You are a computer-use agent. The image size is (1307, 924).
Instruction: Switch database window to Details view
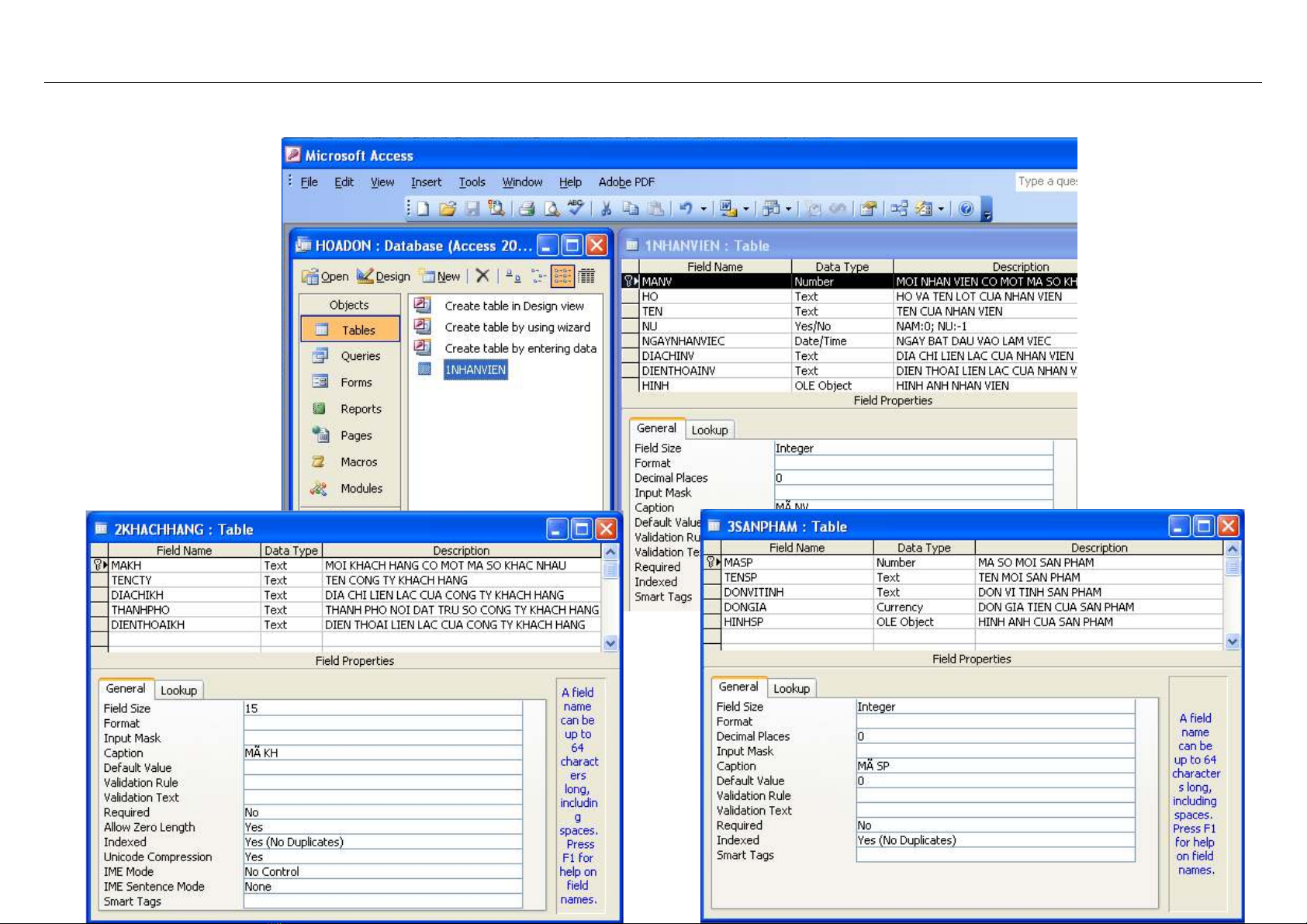587,276
